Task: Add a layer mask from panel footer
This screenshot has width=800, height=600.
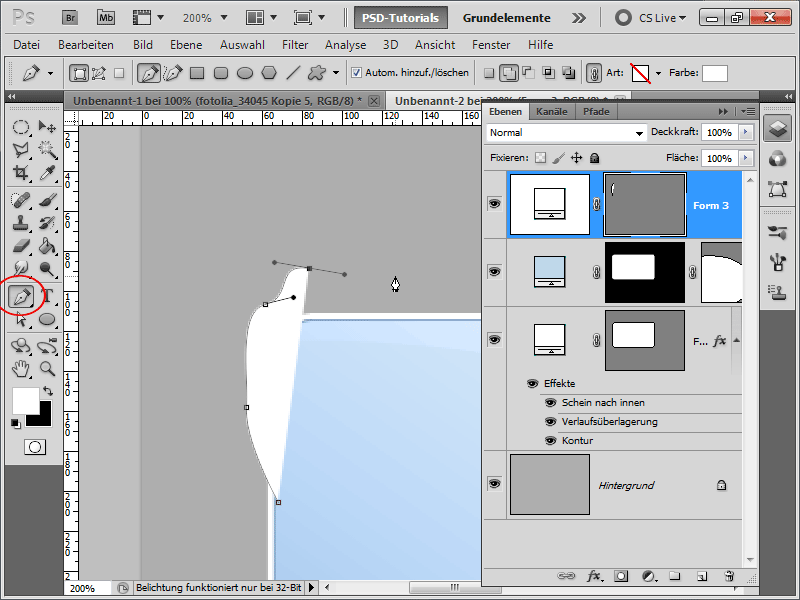Action: [621, 576]
